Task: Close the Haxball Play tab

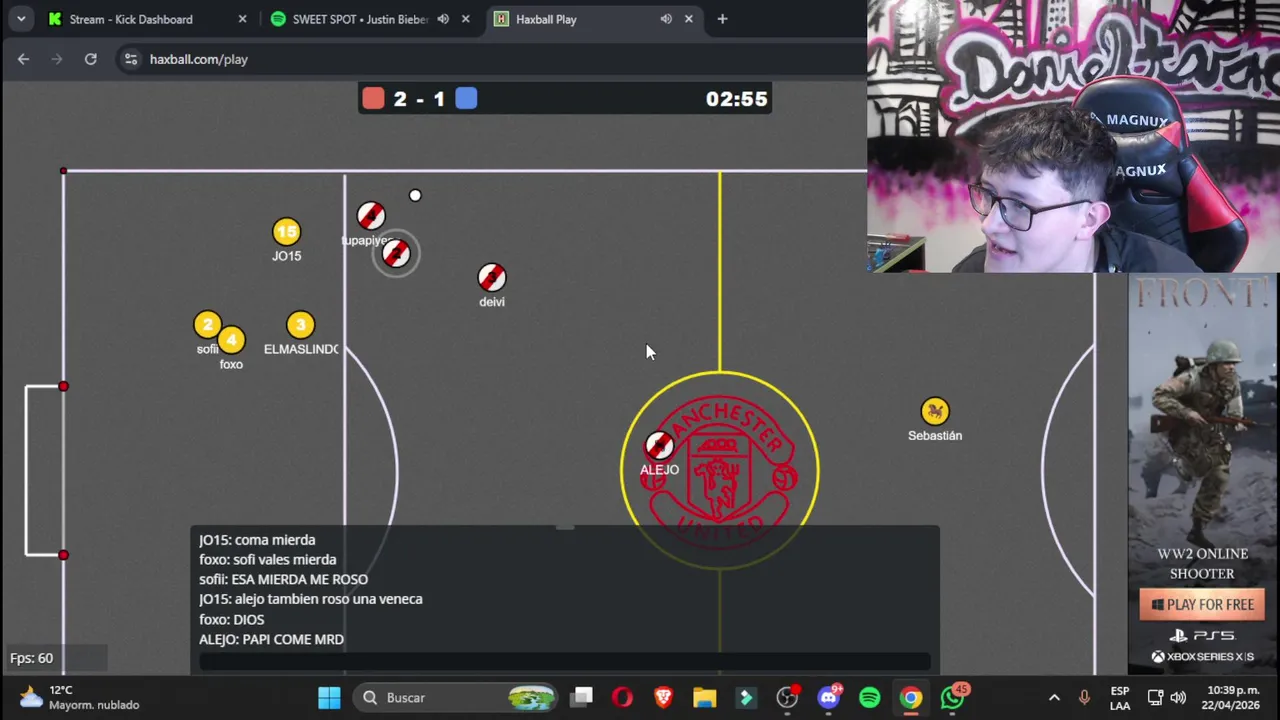Action: tap(689, 19)
